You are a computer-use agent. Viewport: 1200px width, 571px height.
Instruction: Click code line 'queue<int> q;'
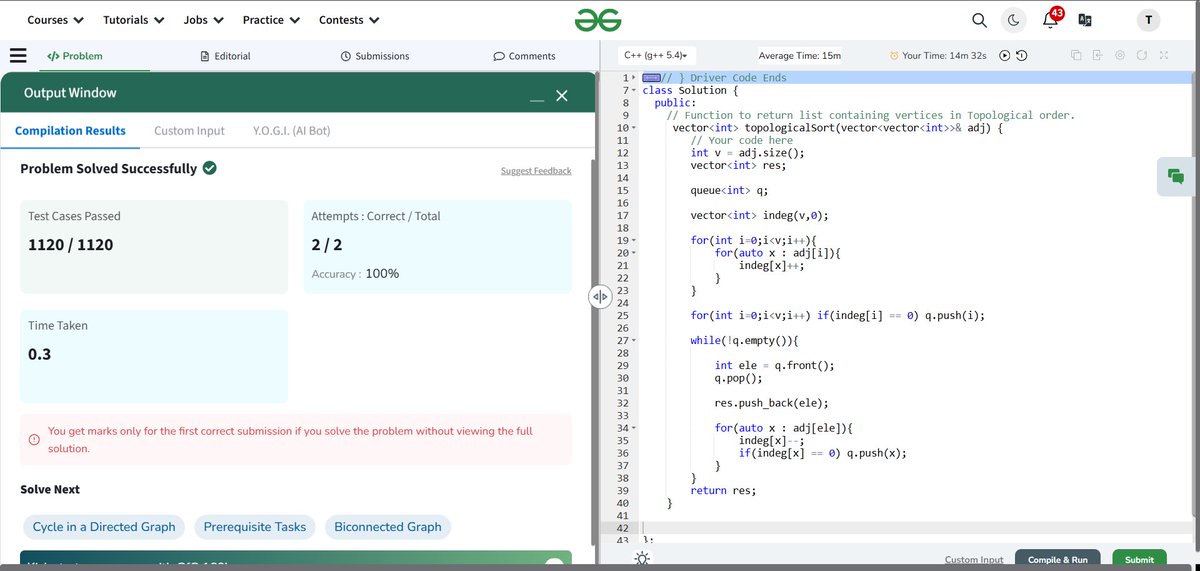pyautogui.click(x=729, y=190)
